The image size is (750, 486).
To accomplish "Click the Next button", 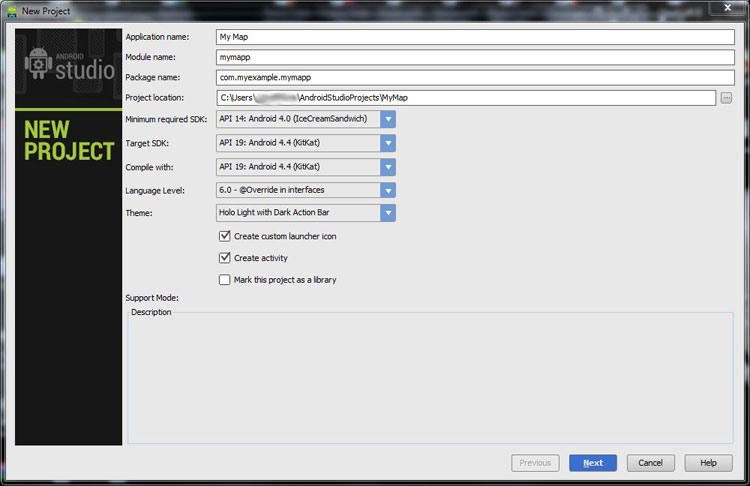I will click(x=593, y=463).
